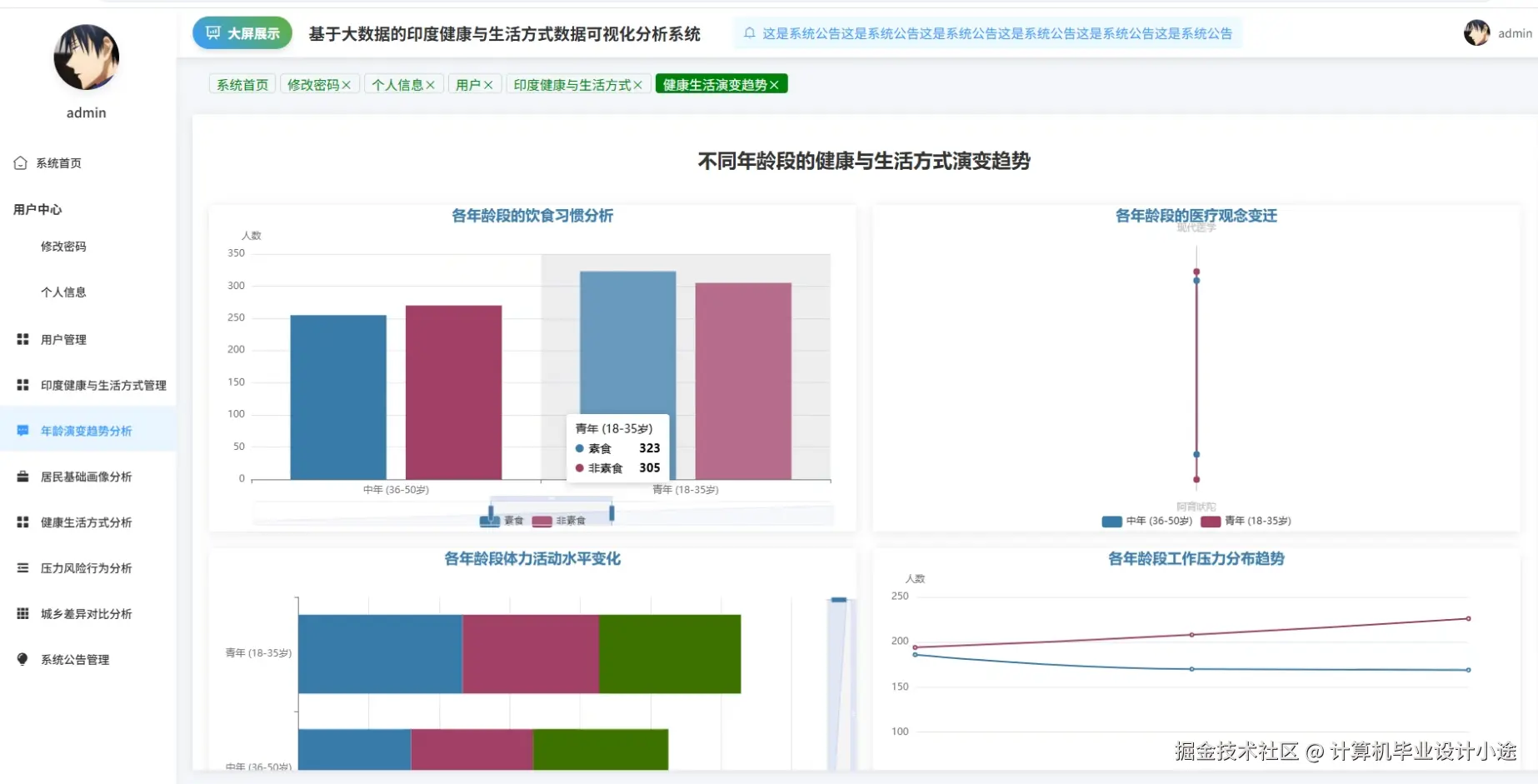
Task: Open the admin user dropdown menu
Action: (1497, 33)
